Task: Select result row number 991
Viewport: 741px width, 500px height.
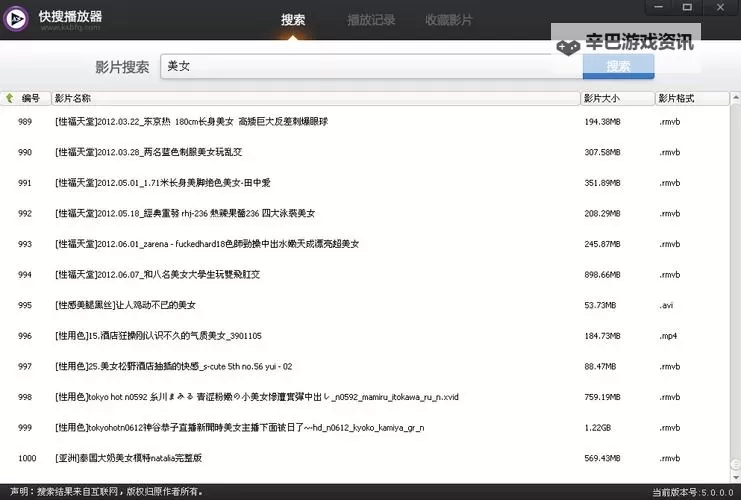Action: [365, 183]
